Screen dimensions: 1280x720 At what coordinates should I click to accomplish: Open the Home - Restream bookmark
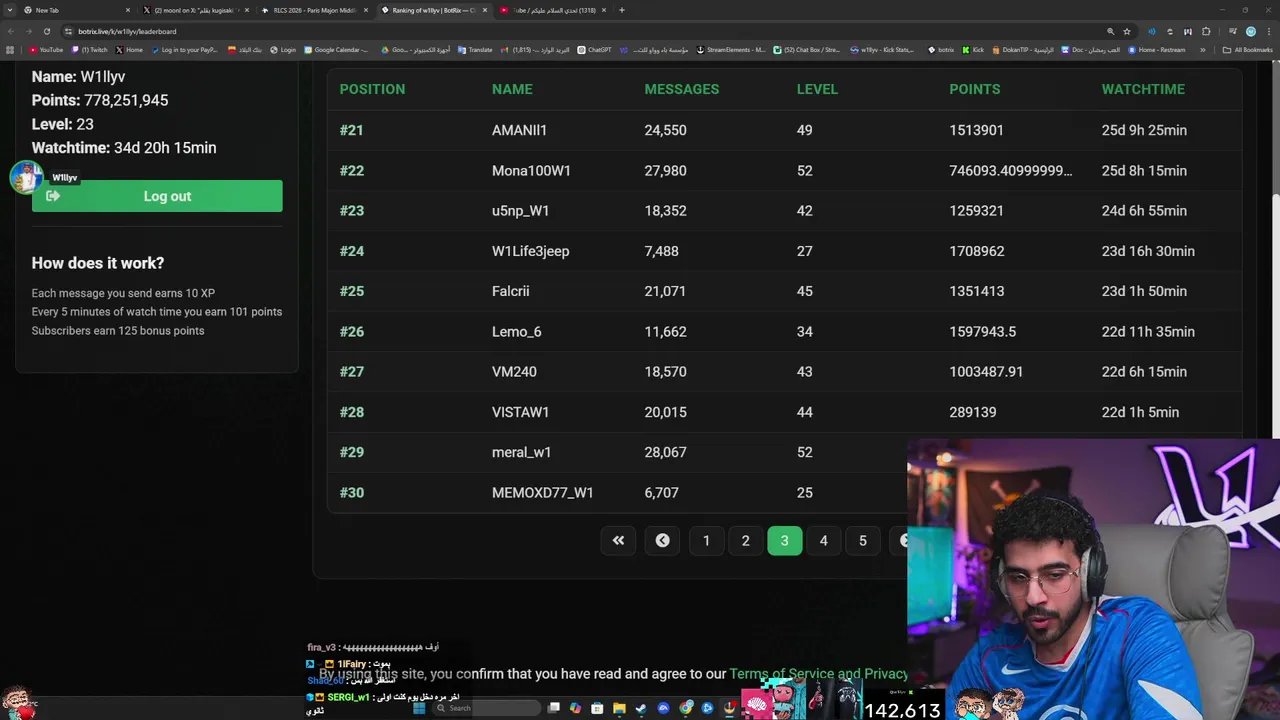pyautogui.click(x=1158, y=50)
